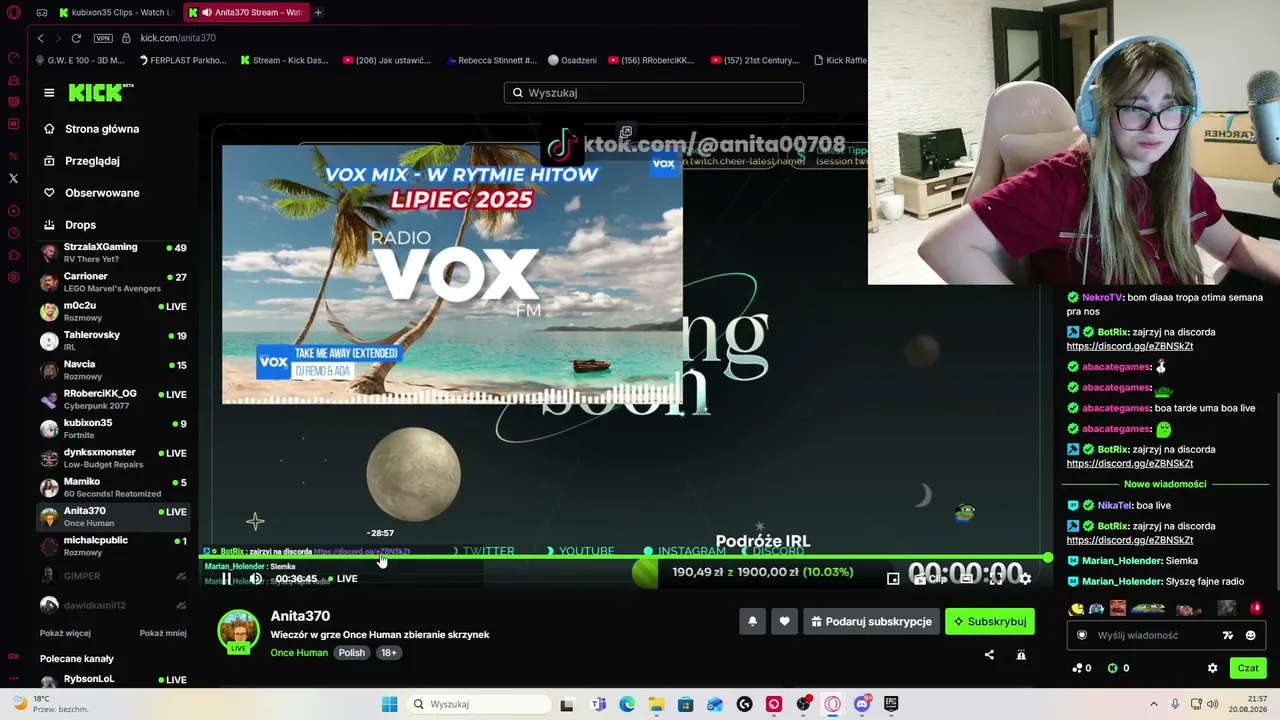Reload the current page
Viewport: 1280px width, 720px height.
tap(76, 38)
